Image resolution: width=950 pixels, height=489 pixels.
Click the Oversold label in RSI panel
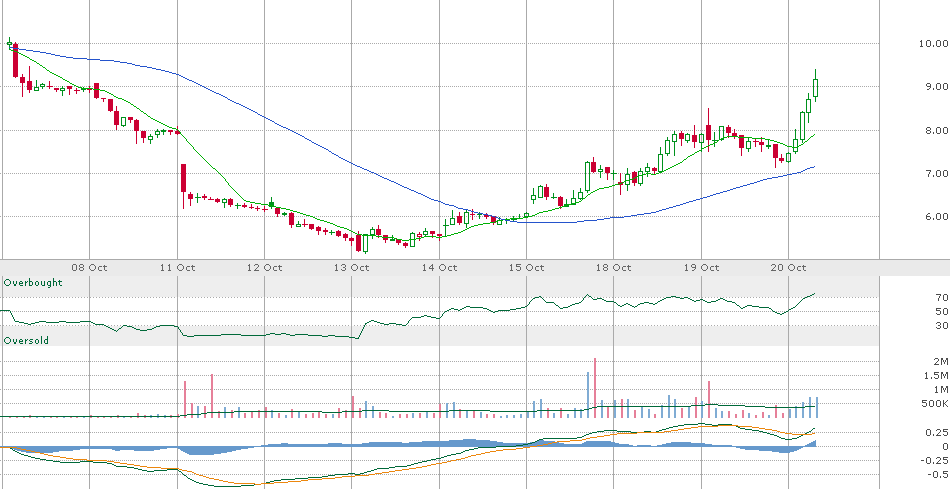[26, 341]
